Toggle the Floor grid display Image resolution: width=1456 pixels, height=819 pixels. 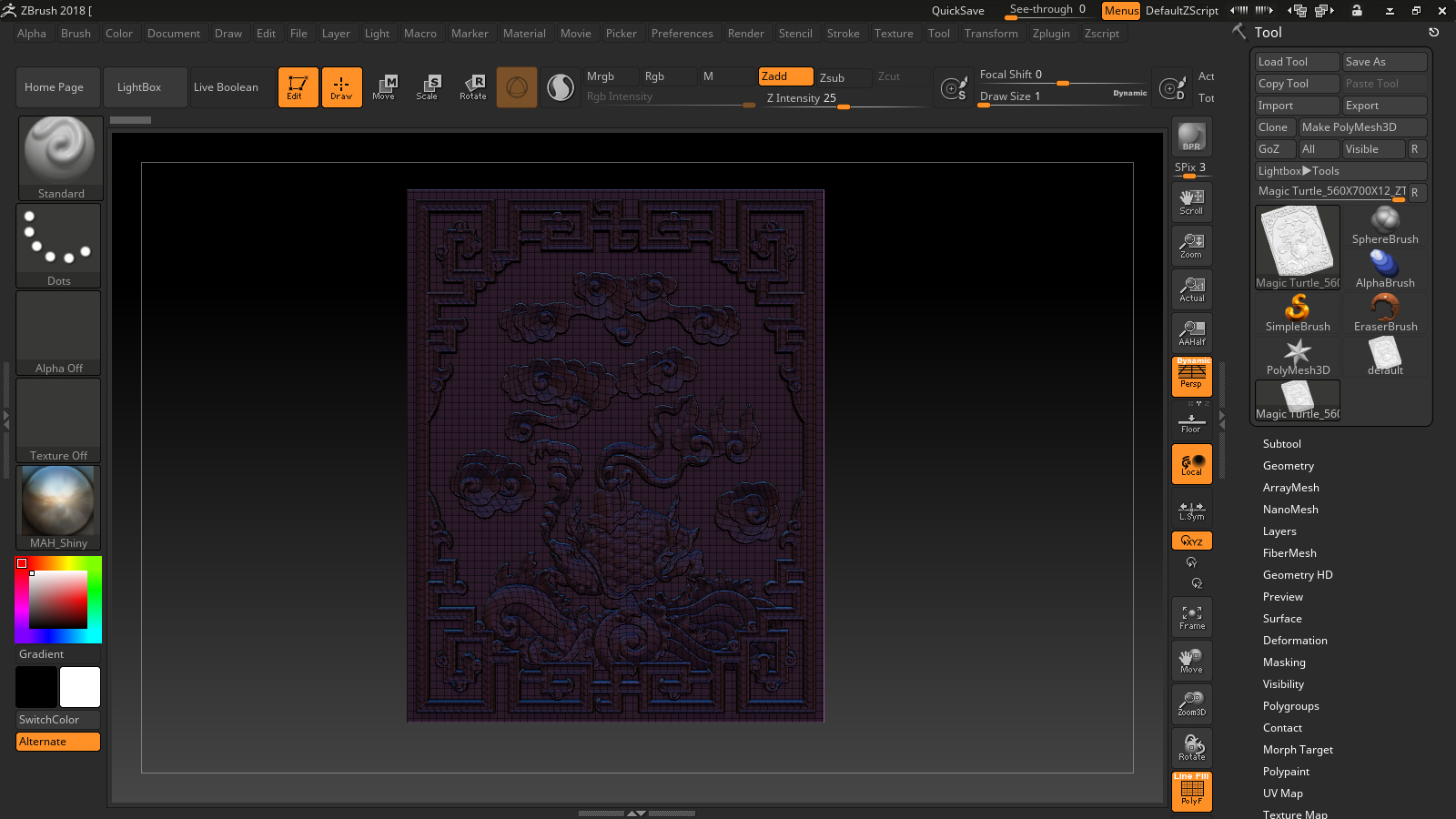[x=1191, y=420]
